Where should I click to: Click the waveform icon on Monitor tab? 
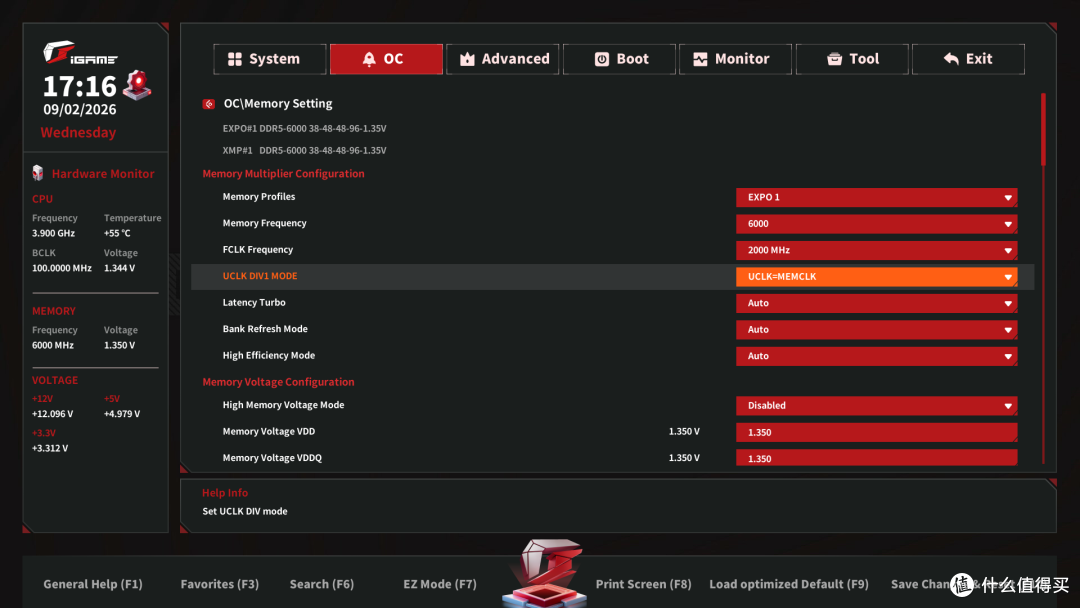click(700, 59)
